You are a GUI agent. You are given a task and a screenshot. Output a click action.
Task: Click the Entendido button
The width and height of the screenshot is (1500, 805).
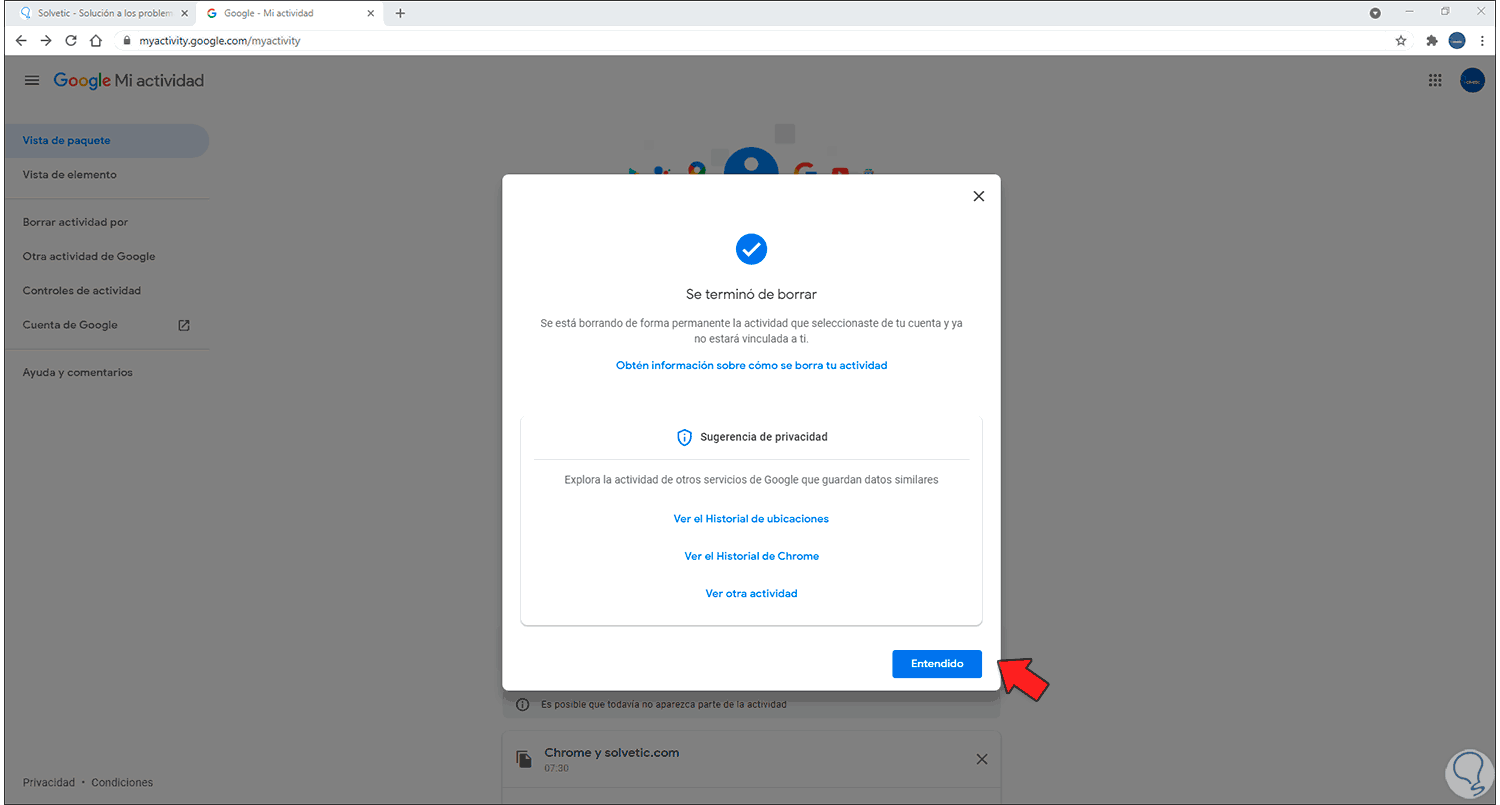tap(936, 663)
